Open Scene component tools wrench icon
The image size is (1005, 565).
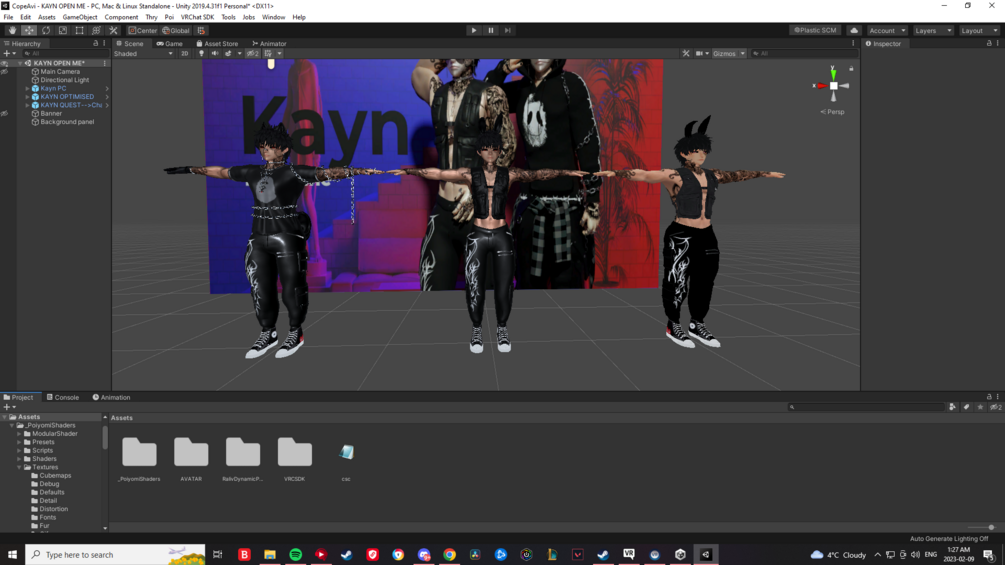[686, 54]
